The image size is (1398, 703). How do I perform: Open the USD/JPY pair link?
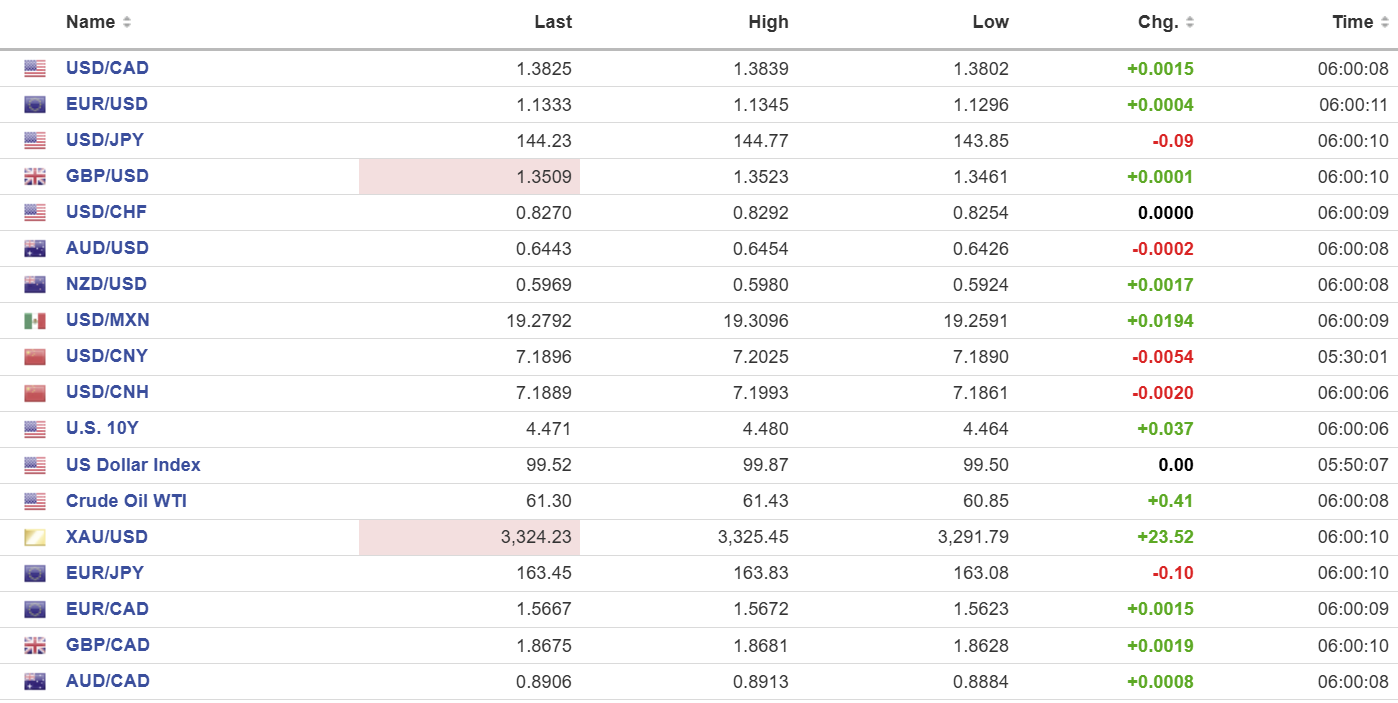click(105, 140)
